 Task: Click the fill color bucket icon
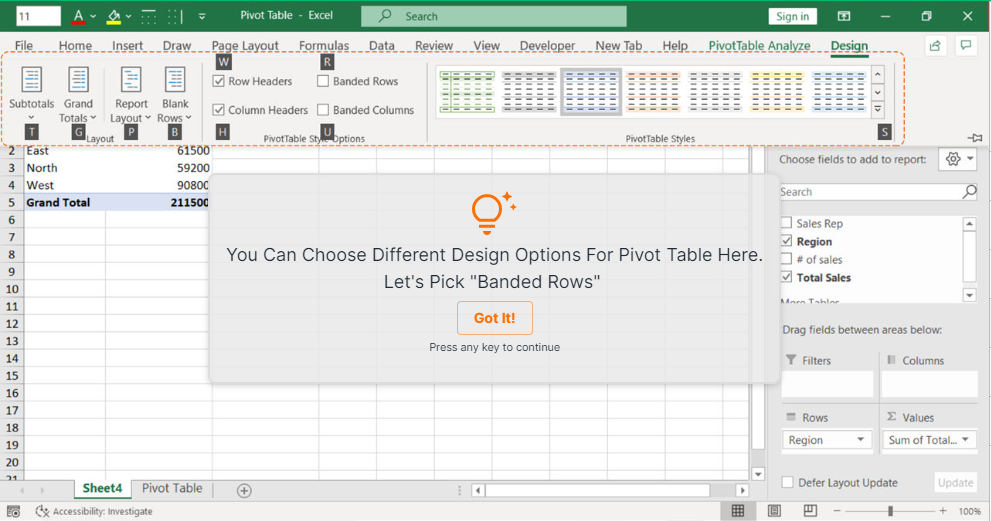pos(114,16)
